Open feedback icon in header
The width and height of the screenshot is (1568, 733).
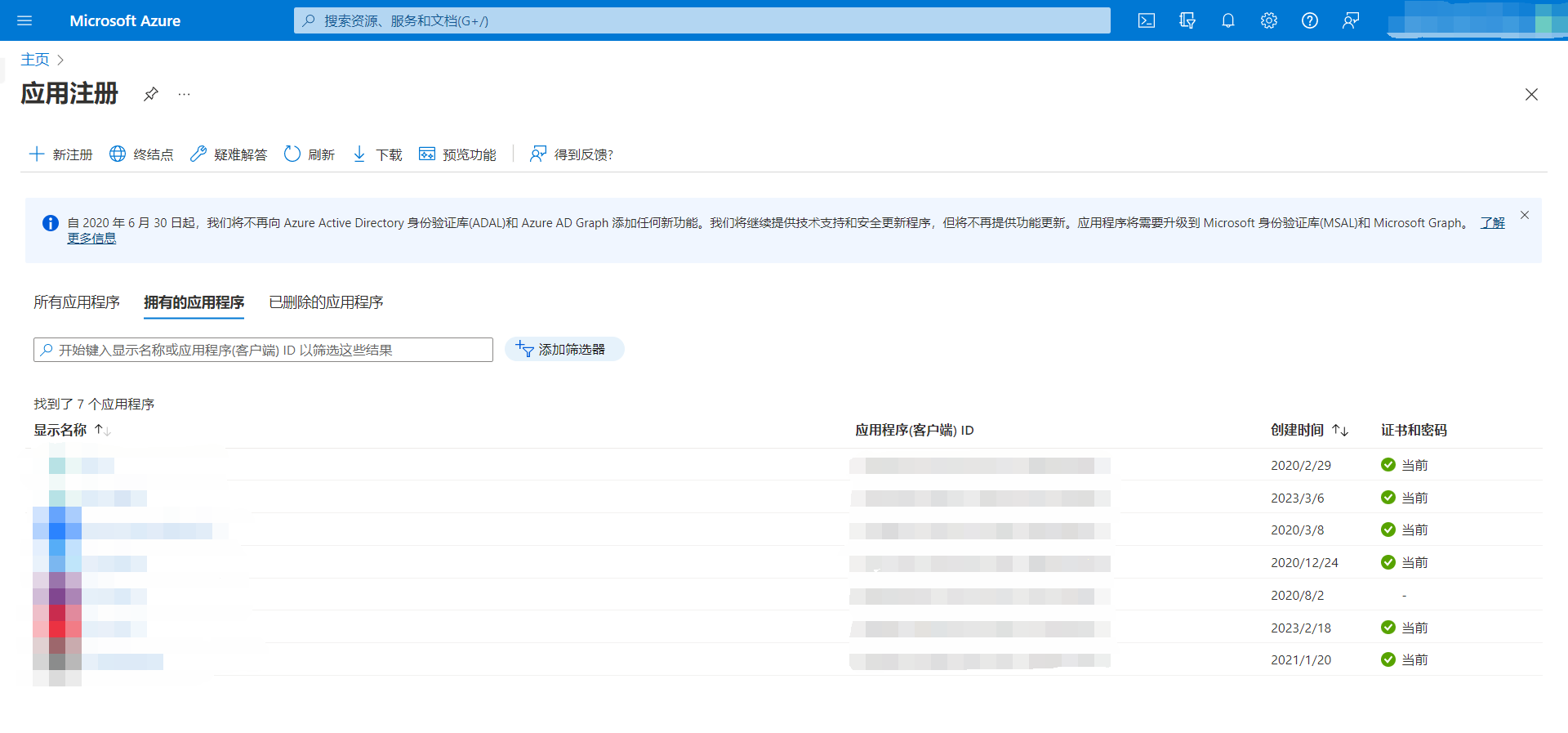pos(1351,20)
